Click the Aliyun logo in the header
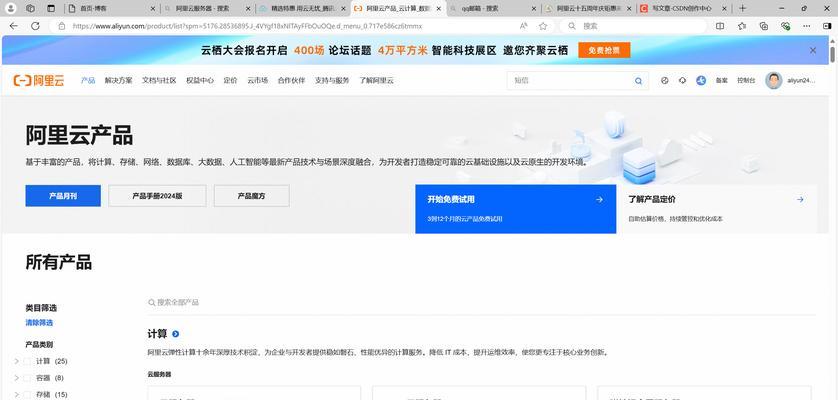838x400 pixels. coord(38,81)
